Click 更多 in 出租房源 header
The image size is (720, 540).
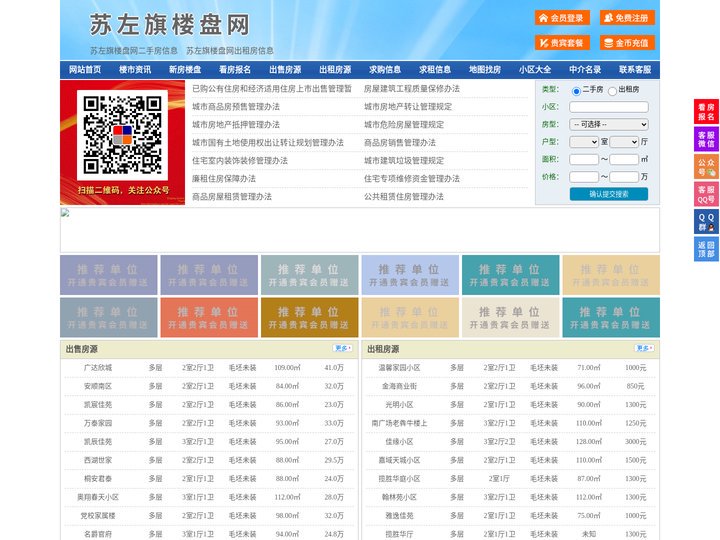coord(644,349)
